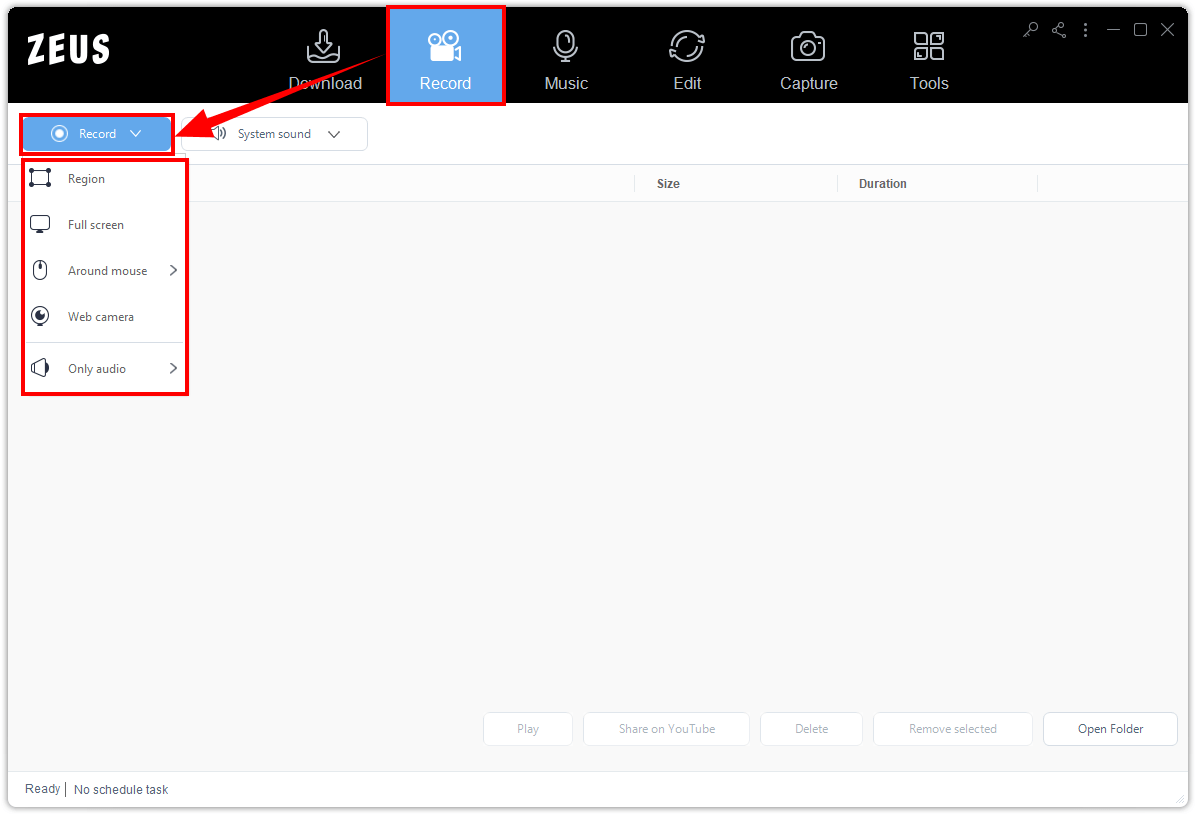Click the Full screen monitor icon
1196x816 pixels.
(x=40, y=224)
